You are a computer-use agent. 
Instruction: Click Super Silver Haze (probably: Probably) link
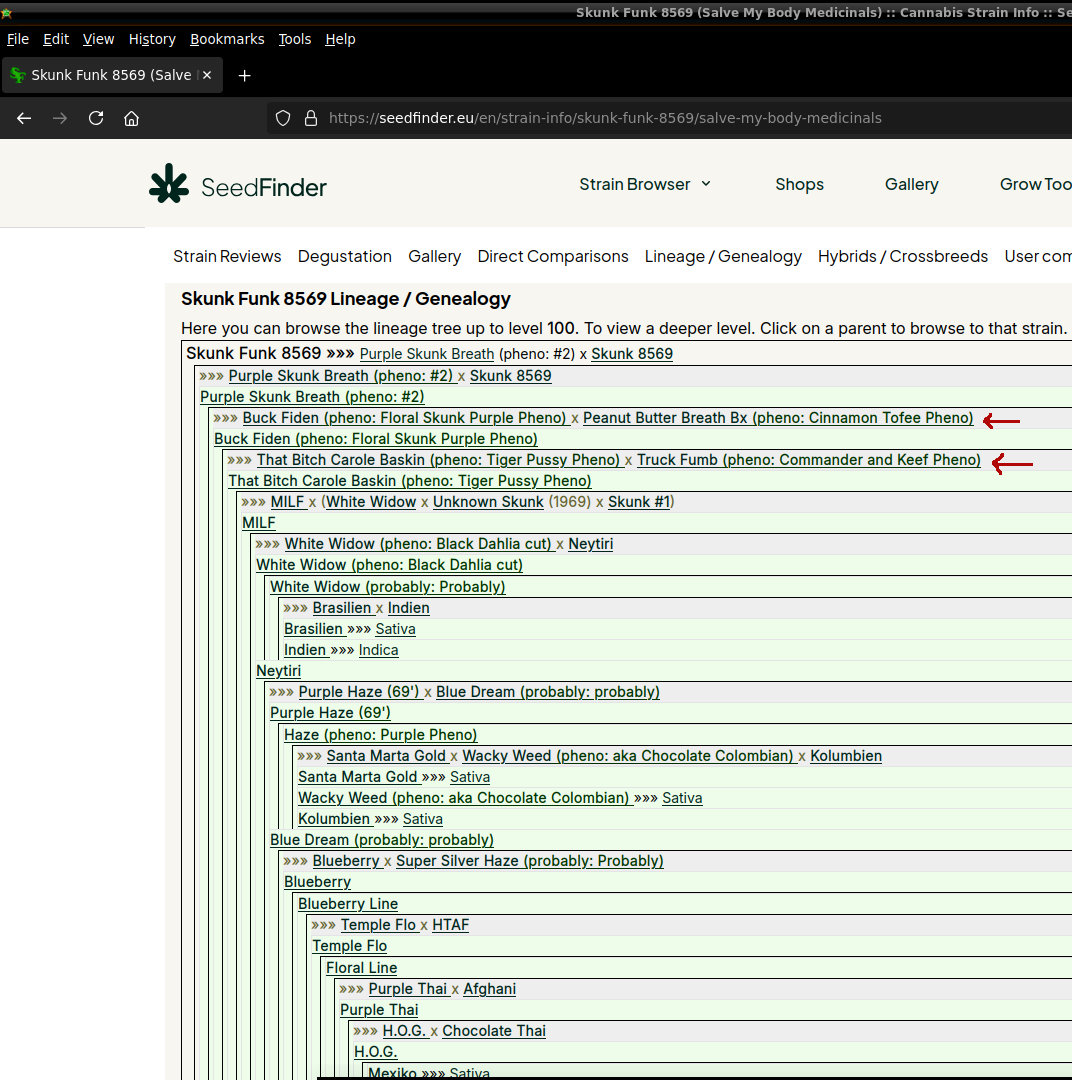530,861
